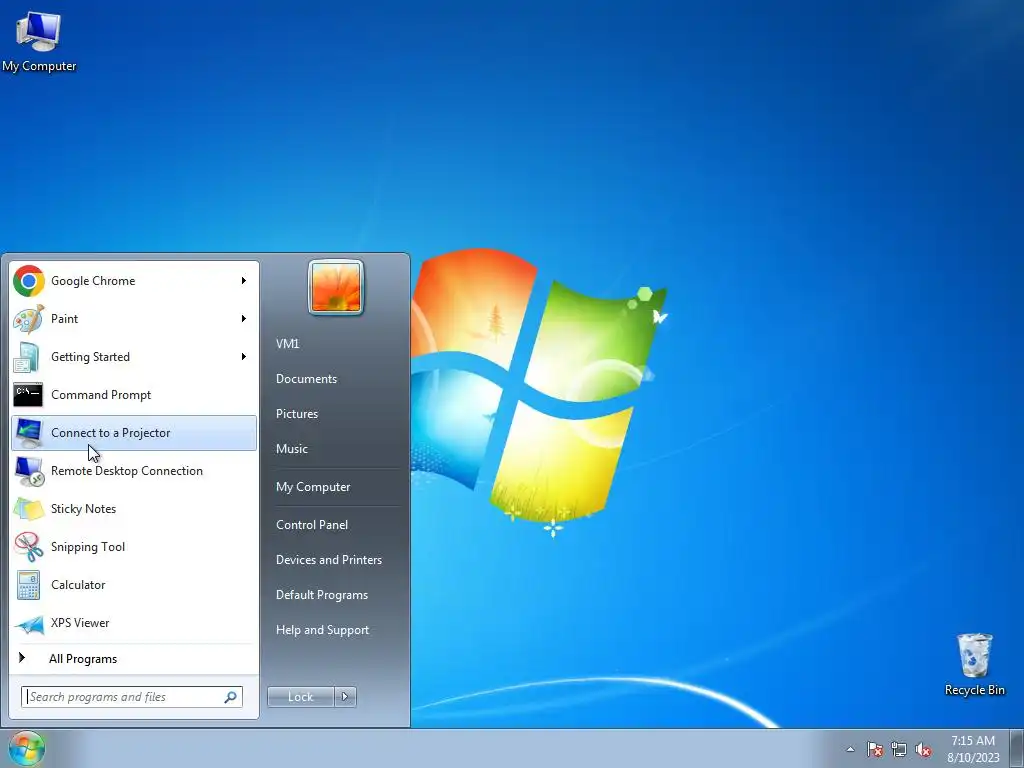This screenshot has width=1024, height=768.
Task: Click the network tray icon
Action: click(x=899, y=749)
